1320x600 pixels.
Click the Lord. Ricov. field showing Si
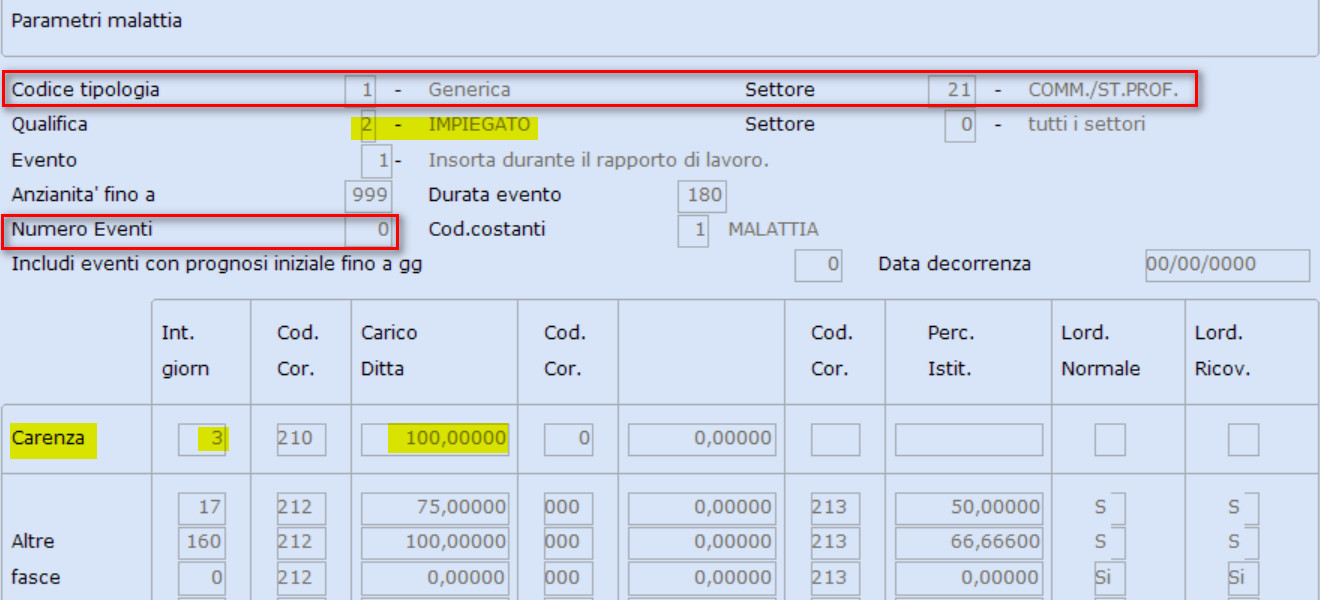[1243, 577]
